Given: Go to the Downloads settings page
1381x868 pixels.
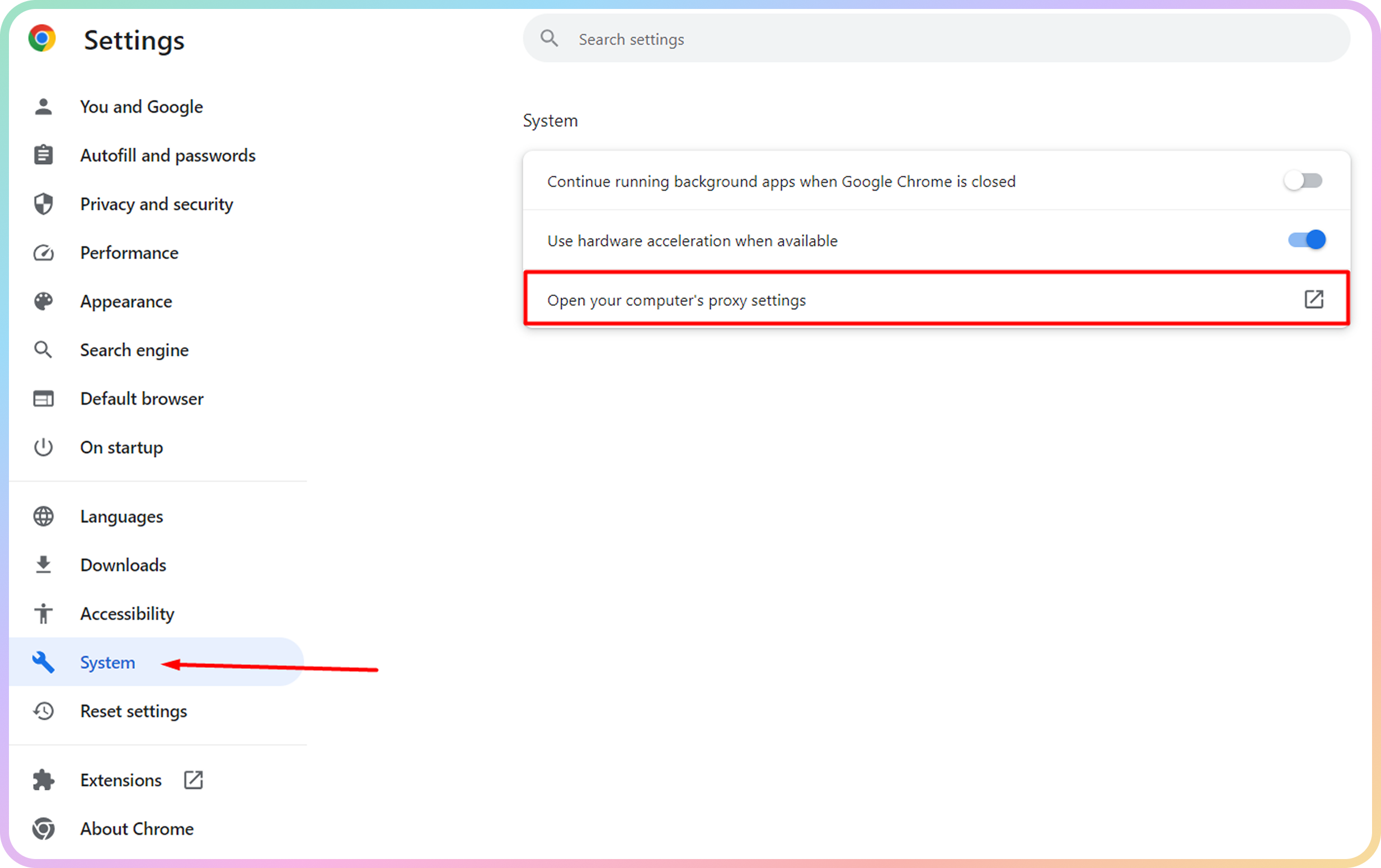Looking at the screenshot, I should [123, 565].
